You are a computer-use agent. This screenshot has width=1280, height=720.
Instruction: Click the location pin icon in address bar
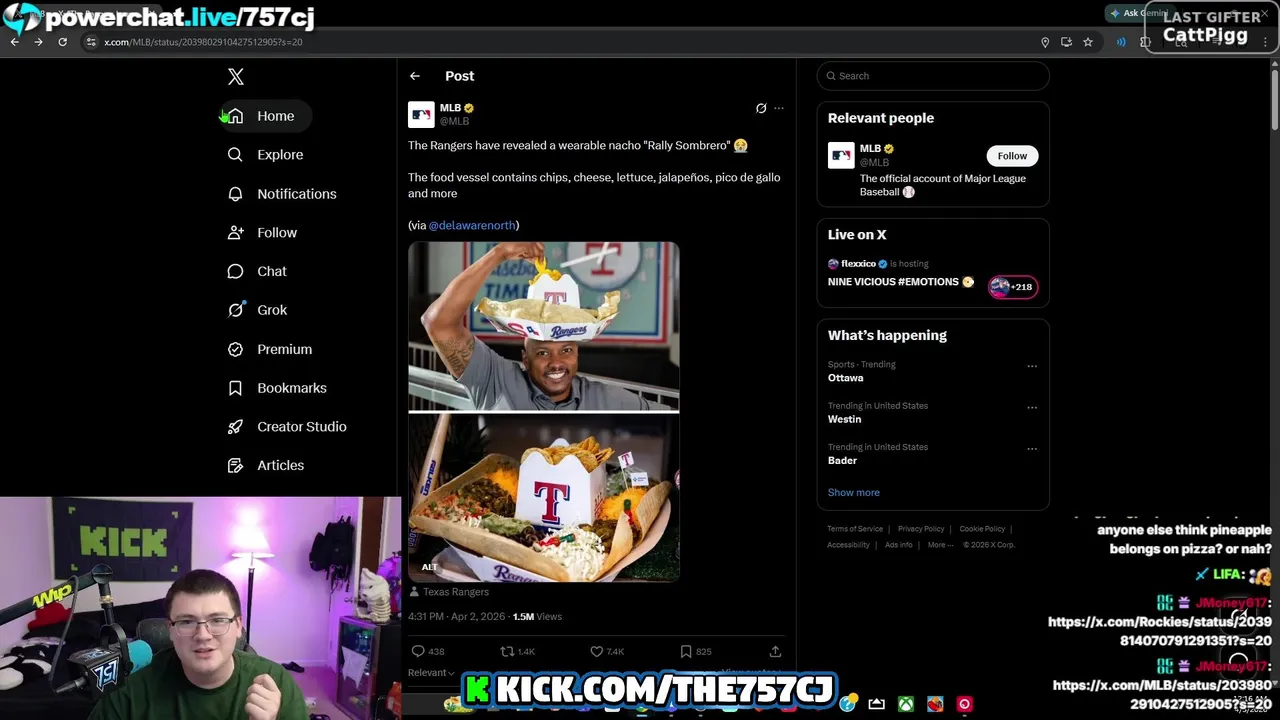(1045, 42)
